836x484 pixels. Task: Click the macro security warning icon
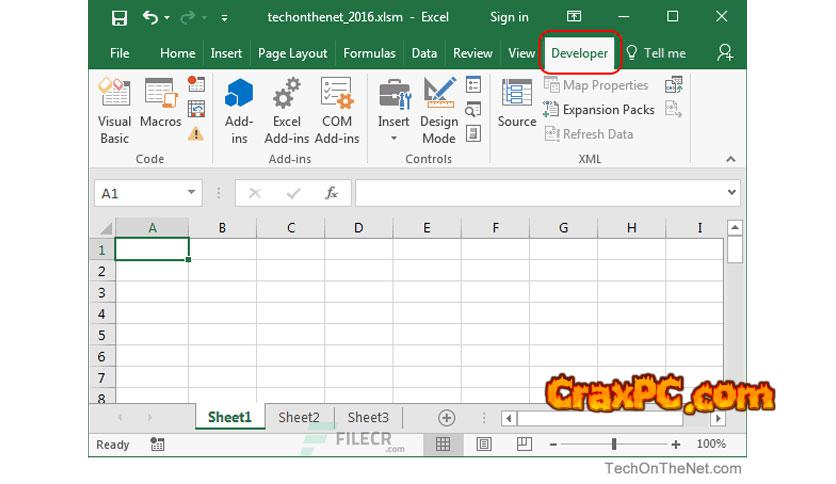pyautogui.click(x=196, y=133)
